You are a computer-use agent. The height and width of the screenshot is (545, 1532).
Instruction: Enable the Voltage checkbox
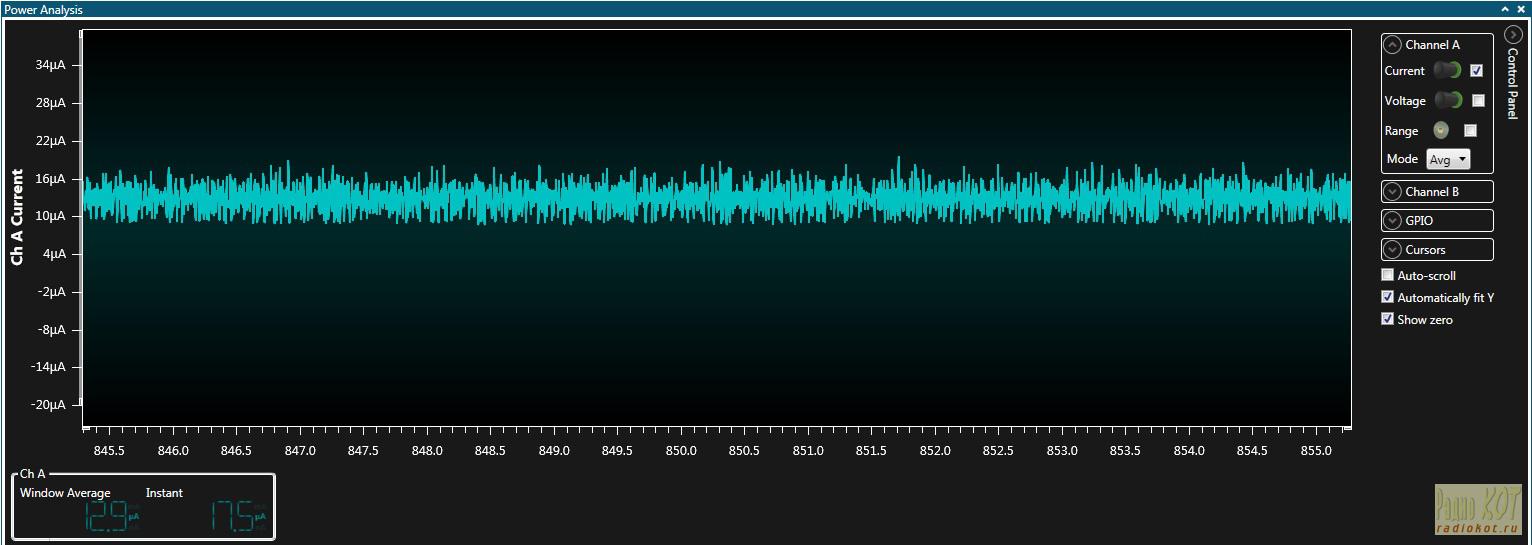(1478, 101)
